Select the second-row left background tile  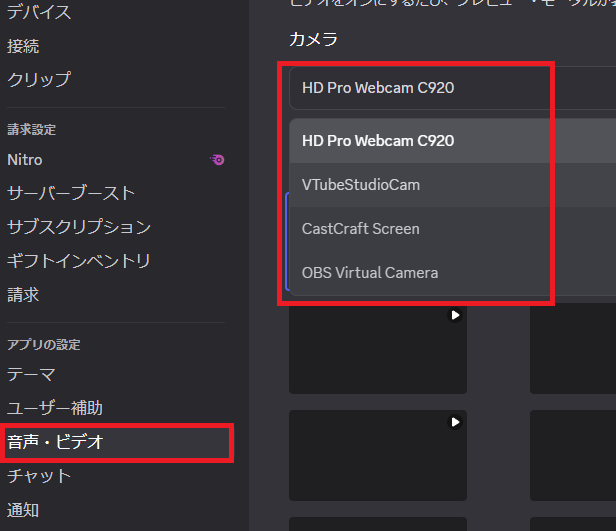coord(378,455)
